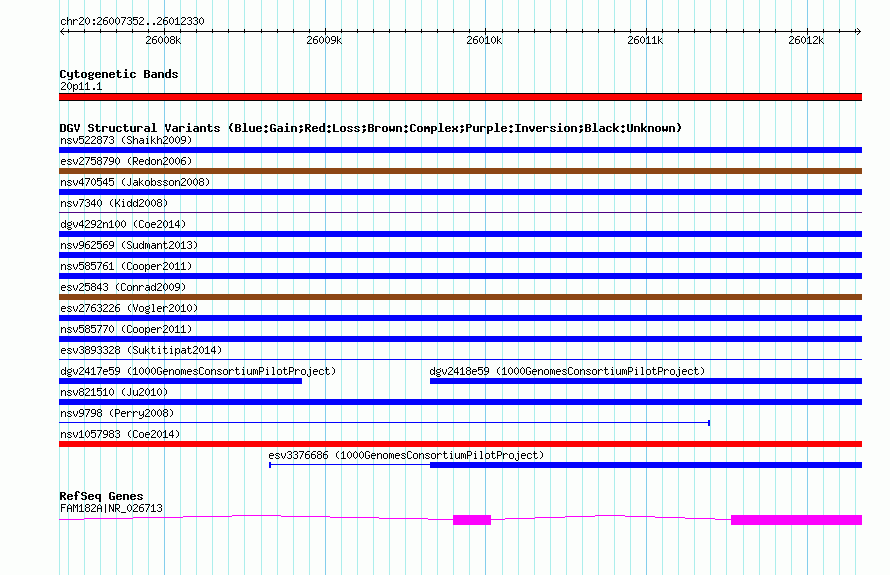Open the nsv7340 (Kidd2008) variant label

(x=114, y=203)
